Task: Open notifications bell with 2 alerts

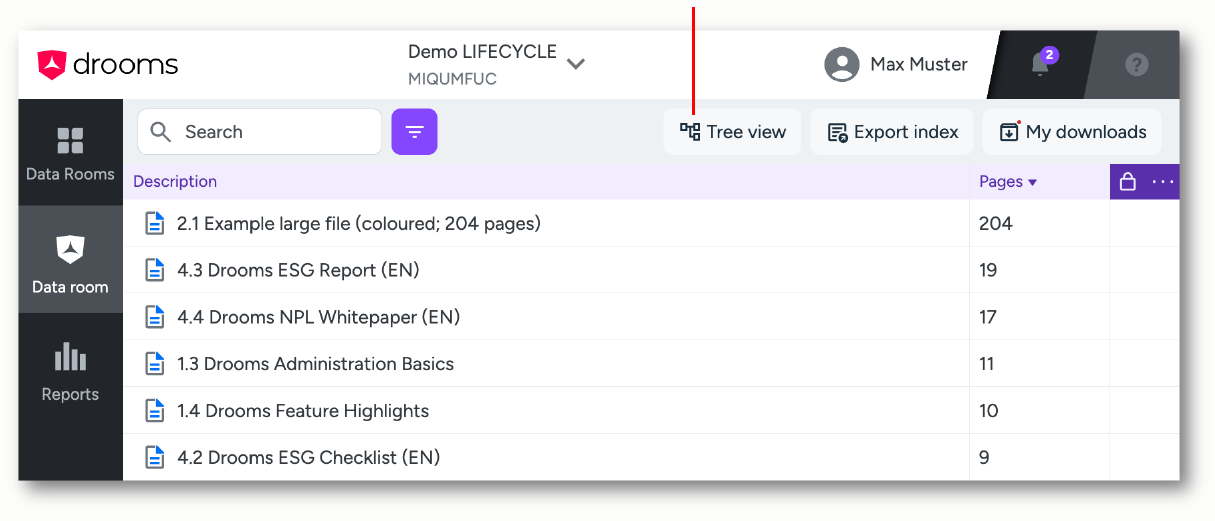Action: click(x=1041, y=64)
